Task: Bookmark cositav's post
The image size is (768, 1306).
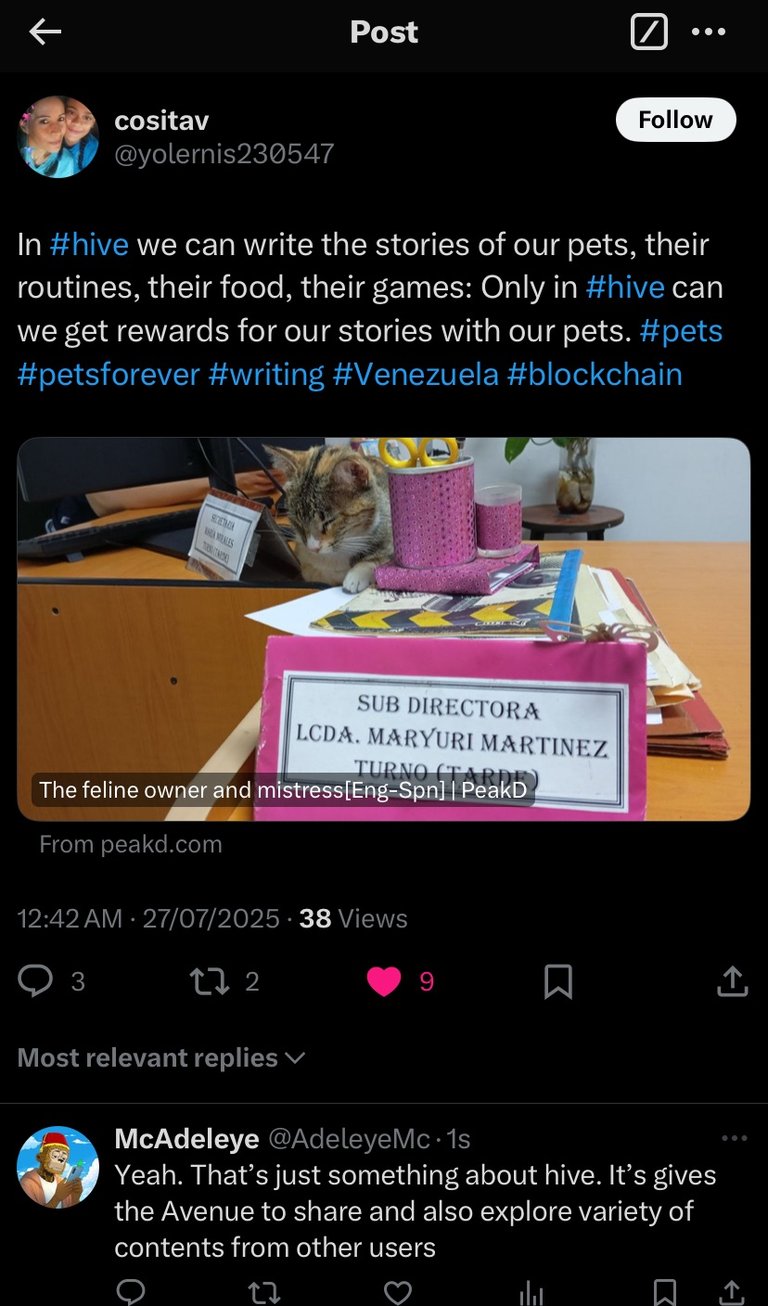Action: pos(558,982)
